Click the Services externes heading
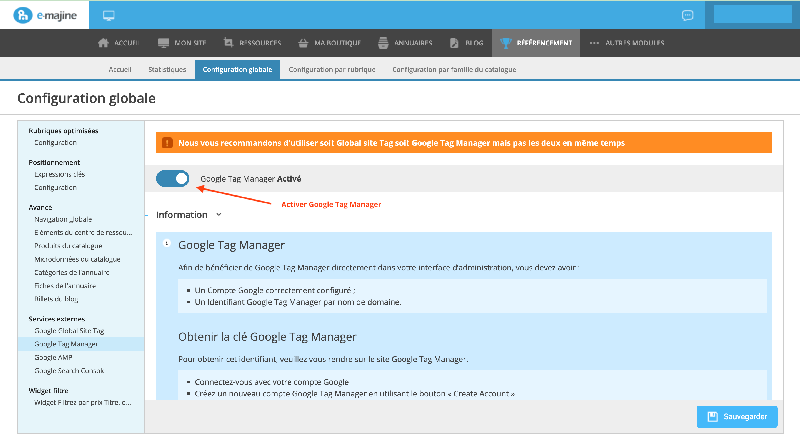 (57, 319)
